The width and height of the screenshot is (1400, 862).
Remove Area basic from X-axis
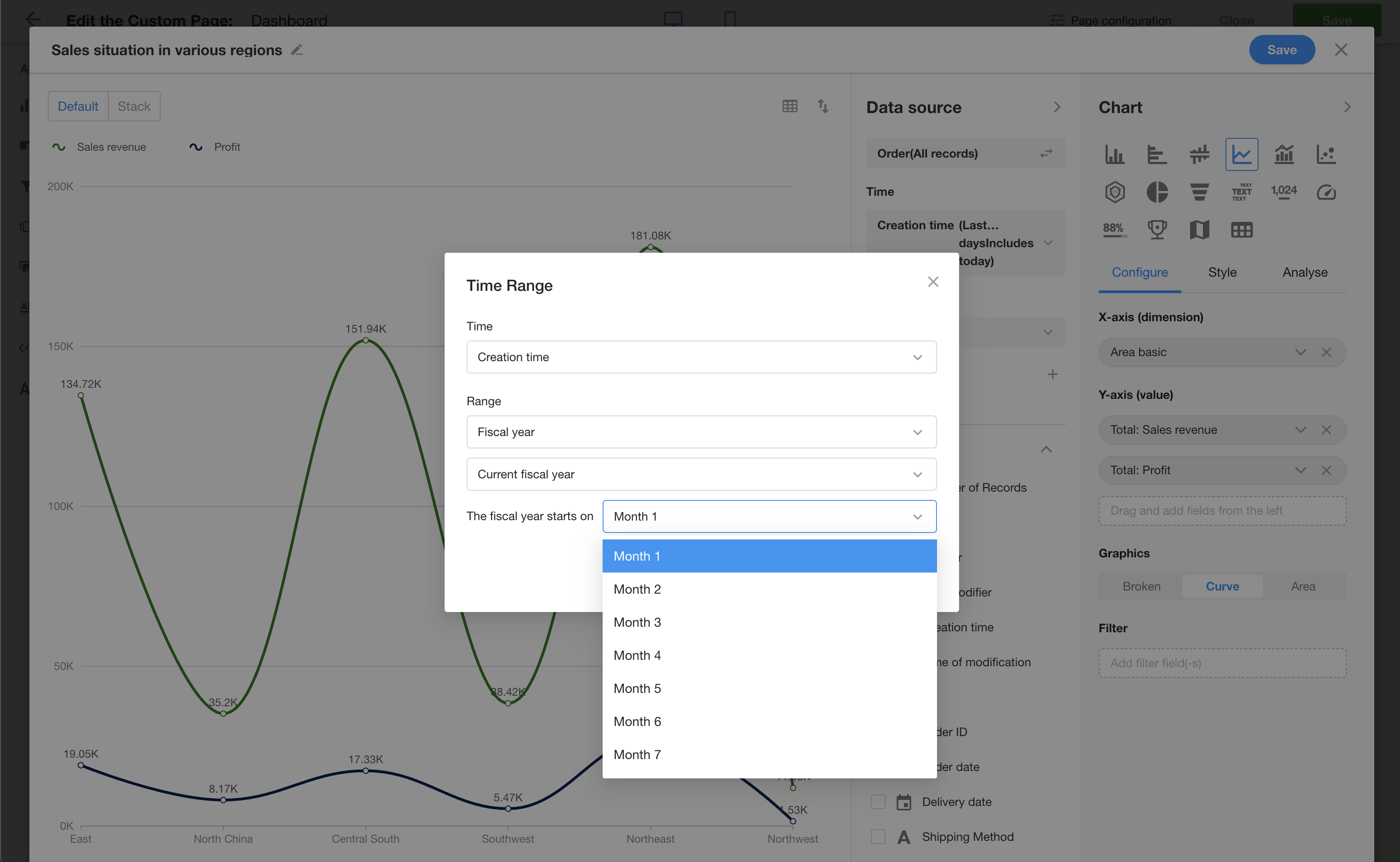1327,352
